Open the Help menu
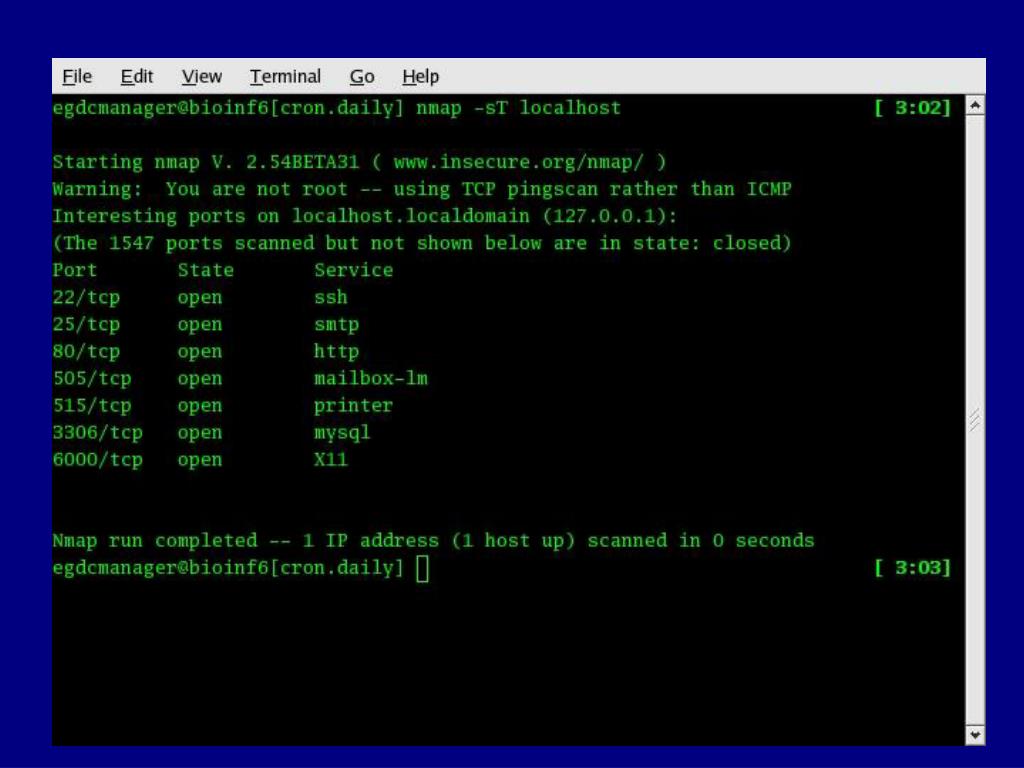Screen dimensions: 1024x768 421,76
